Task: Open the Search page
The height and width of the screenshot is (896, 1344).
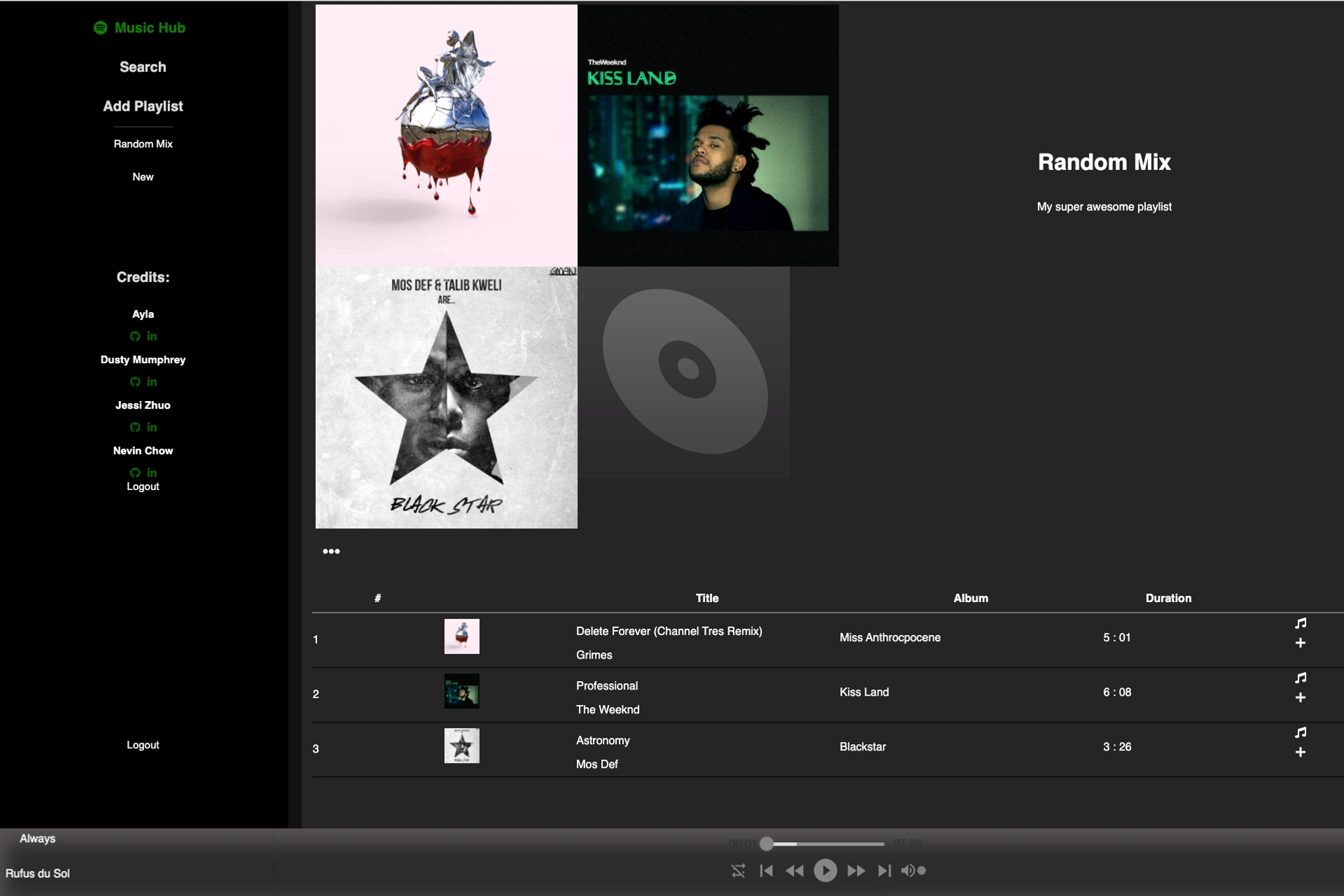Action: point(143,67)
